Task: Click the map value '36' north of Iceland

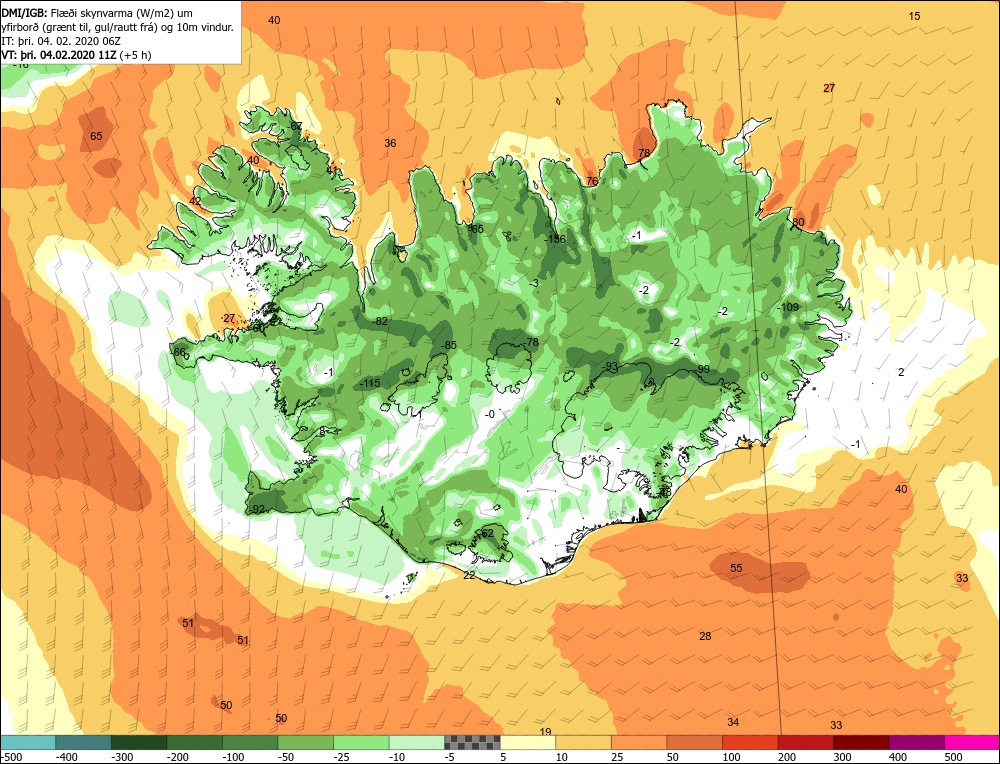Action: point(390,143)
